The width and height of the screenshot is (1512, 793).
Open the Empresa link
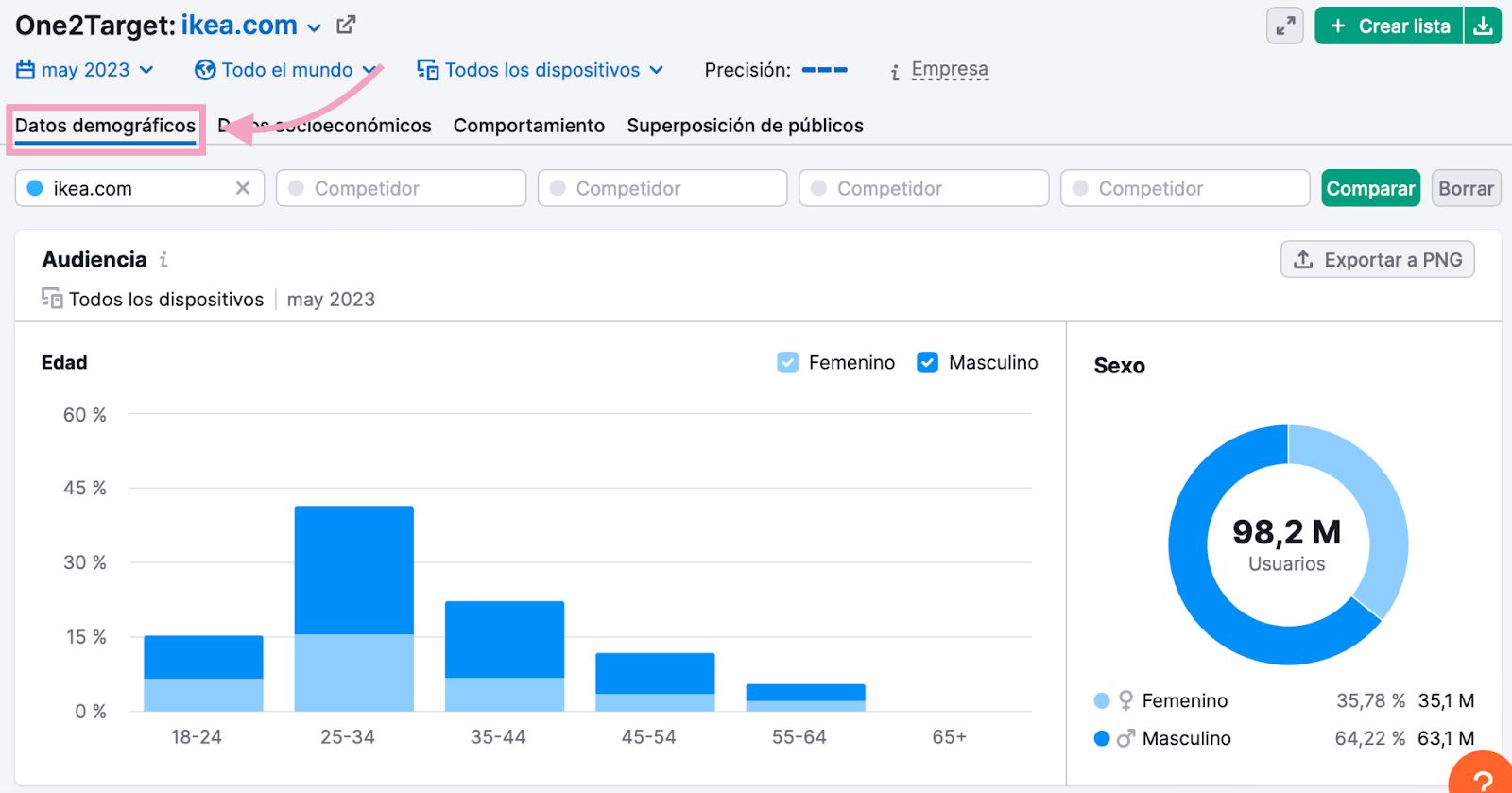pos(950,69)
